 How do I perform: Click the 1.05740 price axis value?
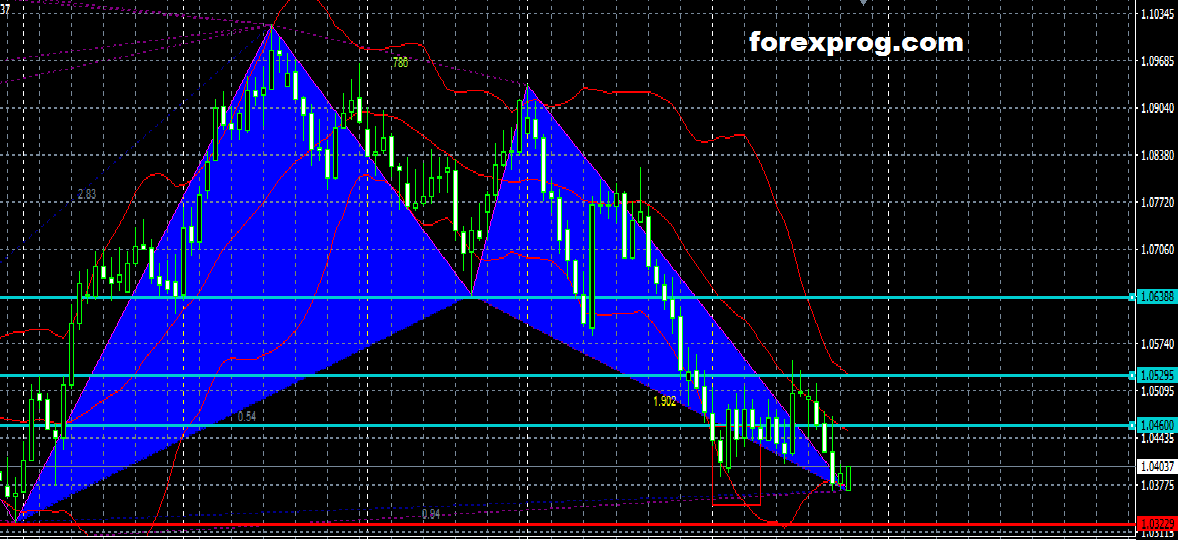click(x=1157, y=344)
